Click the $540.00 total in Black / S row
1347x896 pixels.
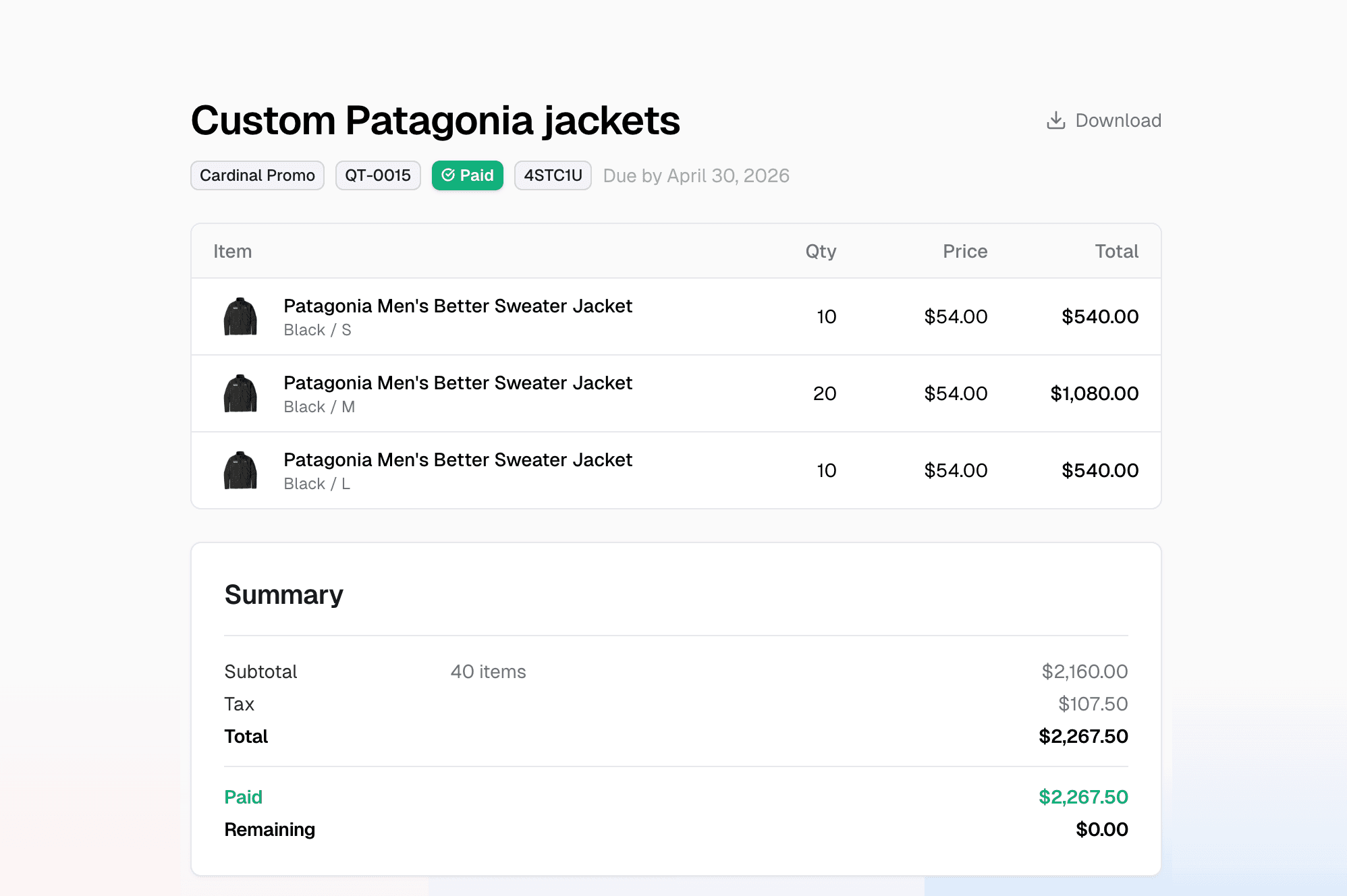click(1100, 316)
